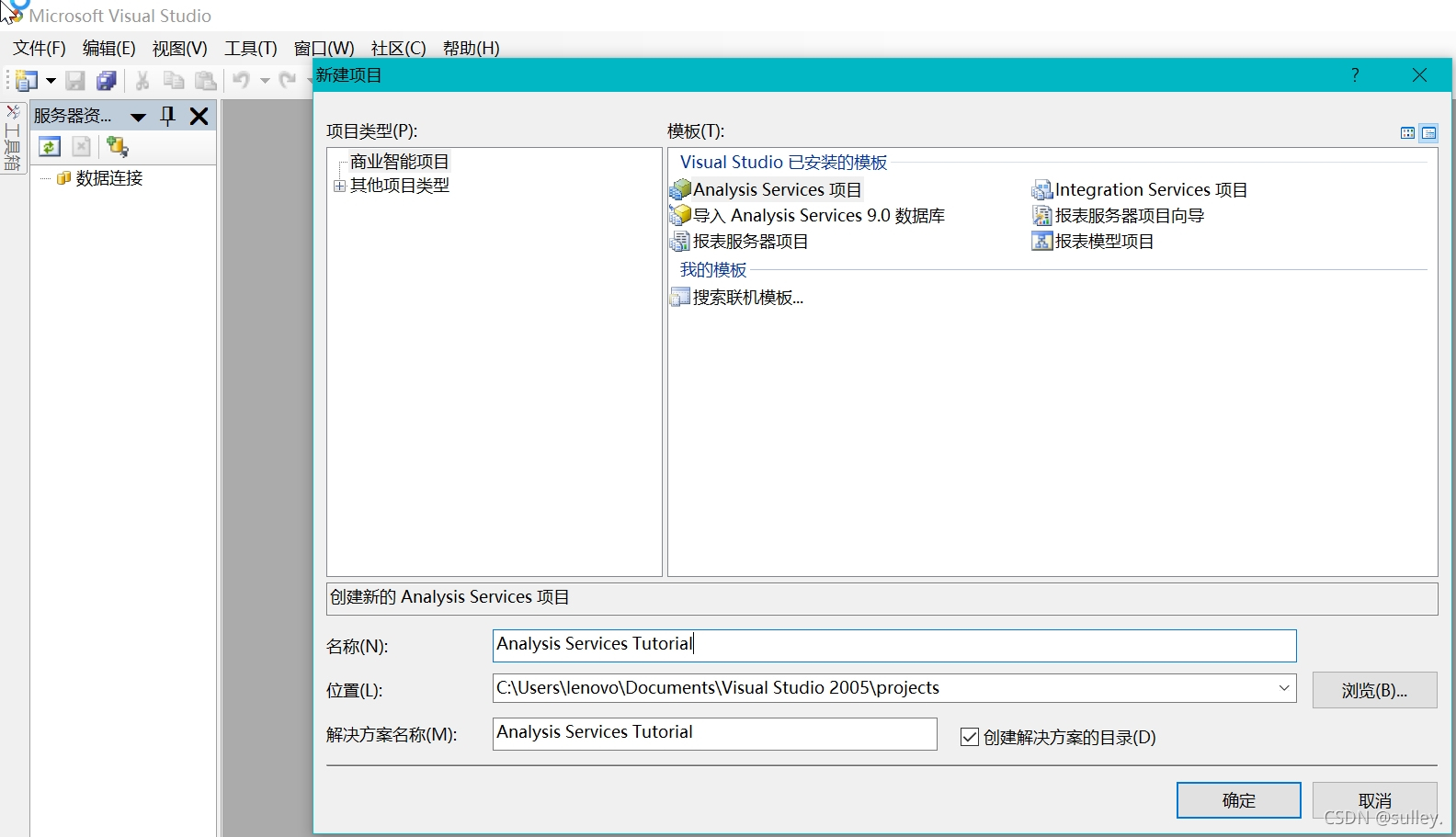
Task: Click 'Visual Studio 已安装的模板' group header
Action: click(783, 163)
